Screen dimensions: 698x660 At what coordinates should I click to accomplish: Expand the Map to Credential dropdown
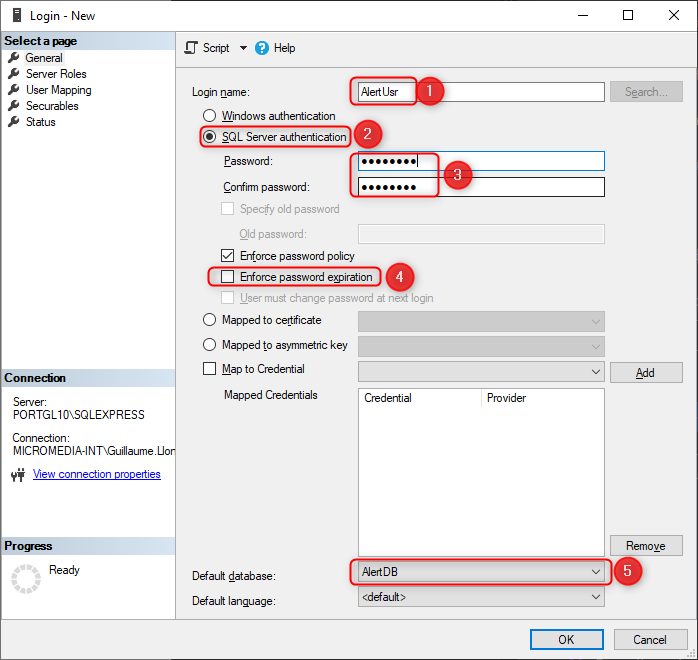click(x=596, y=372)
